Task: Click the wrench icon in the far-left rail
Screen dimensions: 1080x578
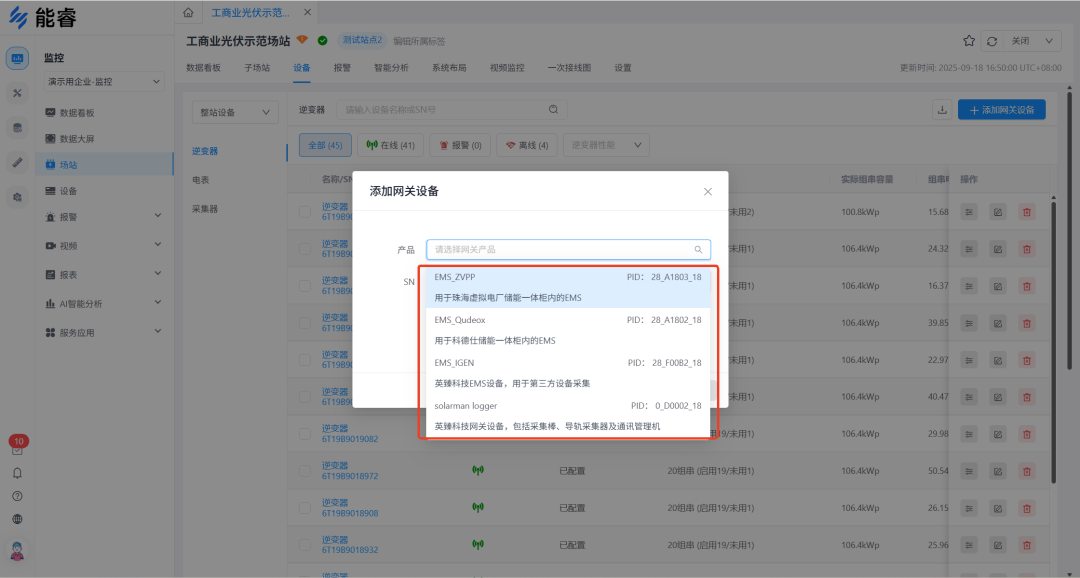Action: pos(17,94)
